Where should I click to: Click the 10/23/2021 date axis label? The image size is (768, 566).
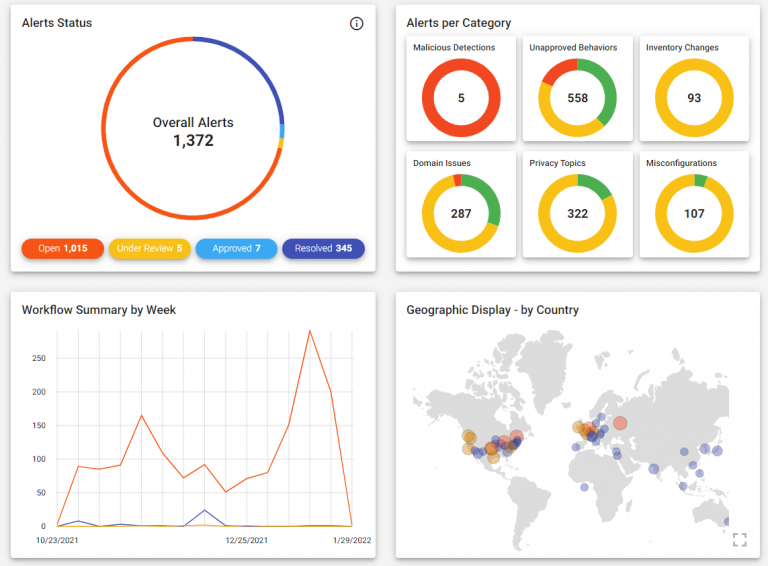[57, 541]
